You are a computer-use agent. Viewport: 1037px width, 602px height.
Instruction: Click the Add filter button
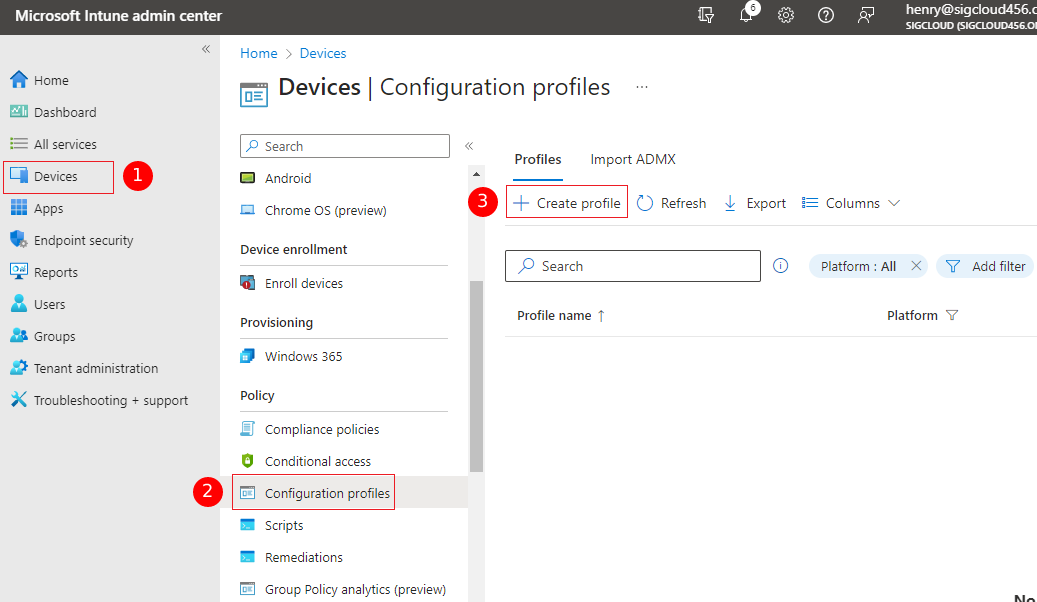(x=986, y=266)
